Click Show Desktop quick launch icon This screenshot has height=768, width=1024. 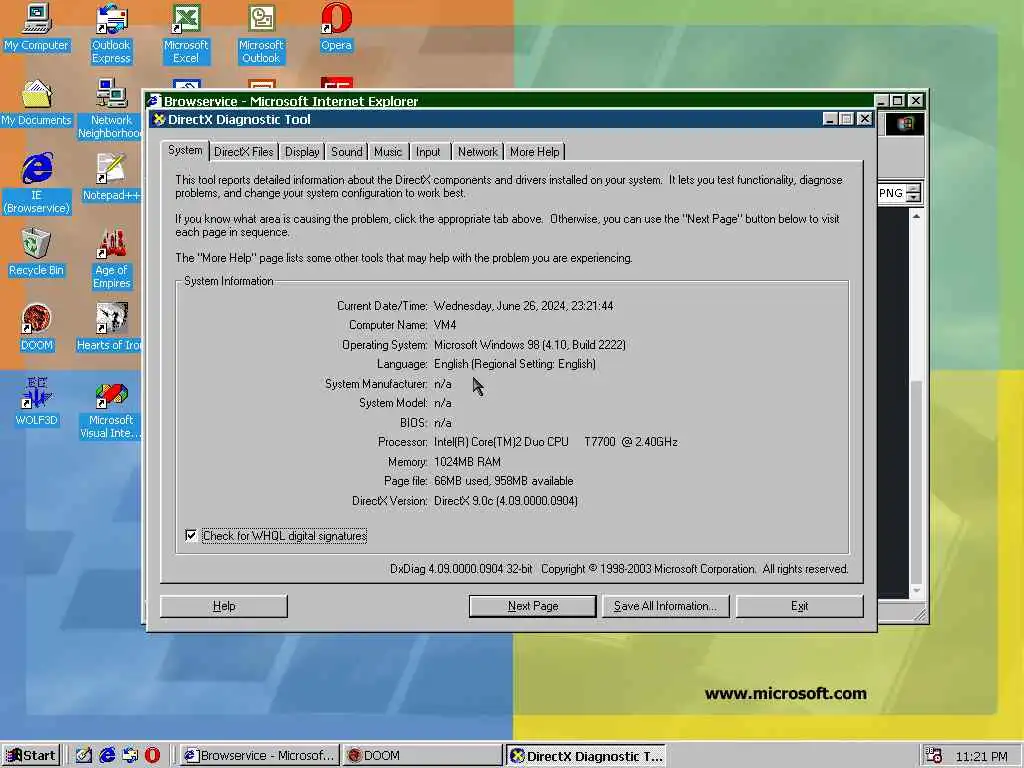[x=84, y=755]
